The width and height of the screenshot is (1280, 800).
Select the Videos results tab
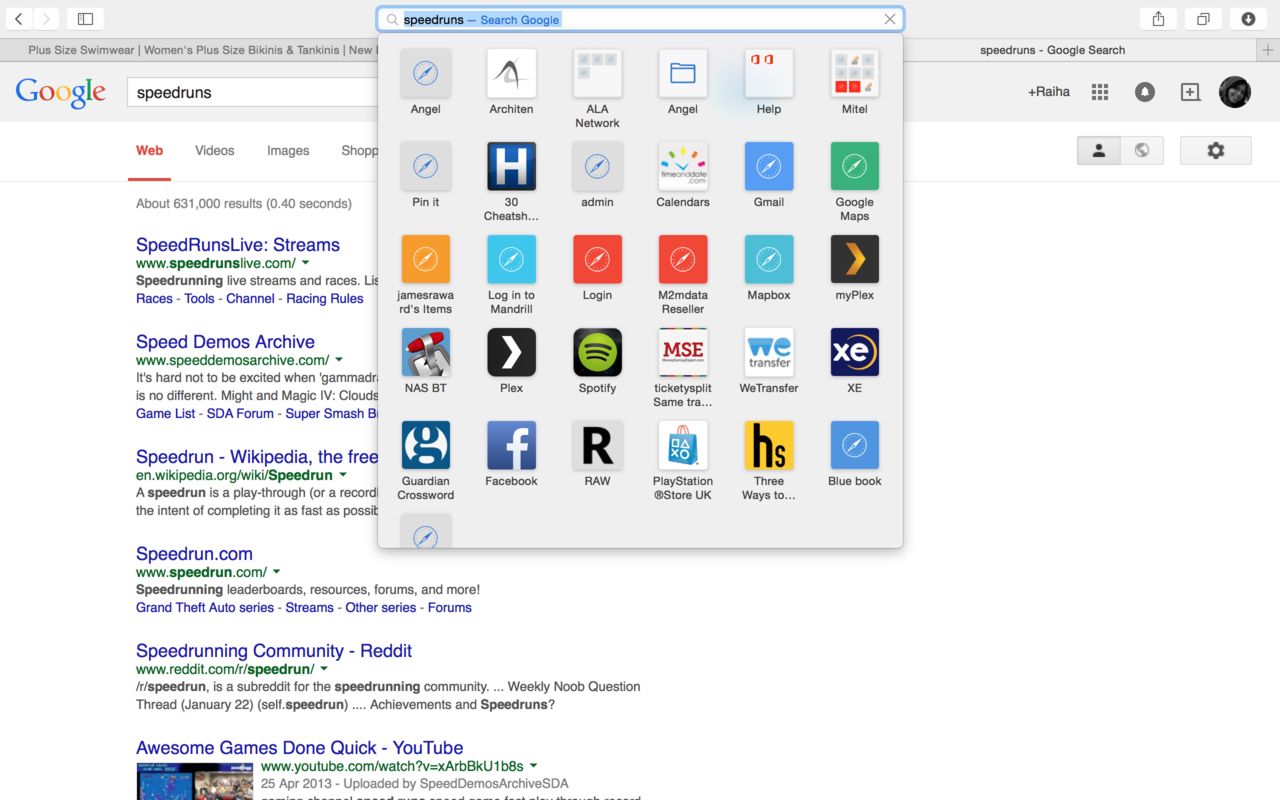point(214,151)
